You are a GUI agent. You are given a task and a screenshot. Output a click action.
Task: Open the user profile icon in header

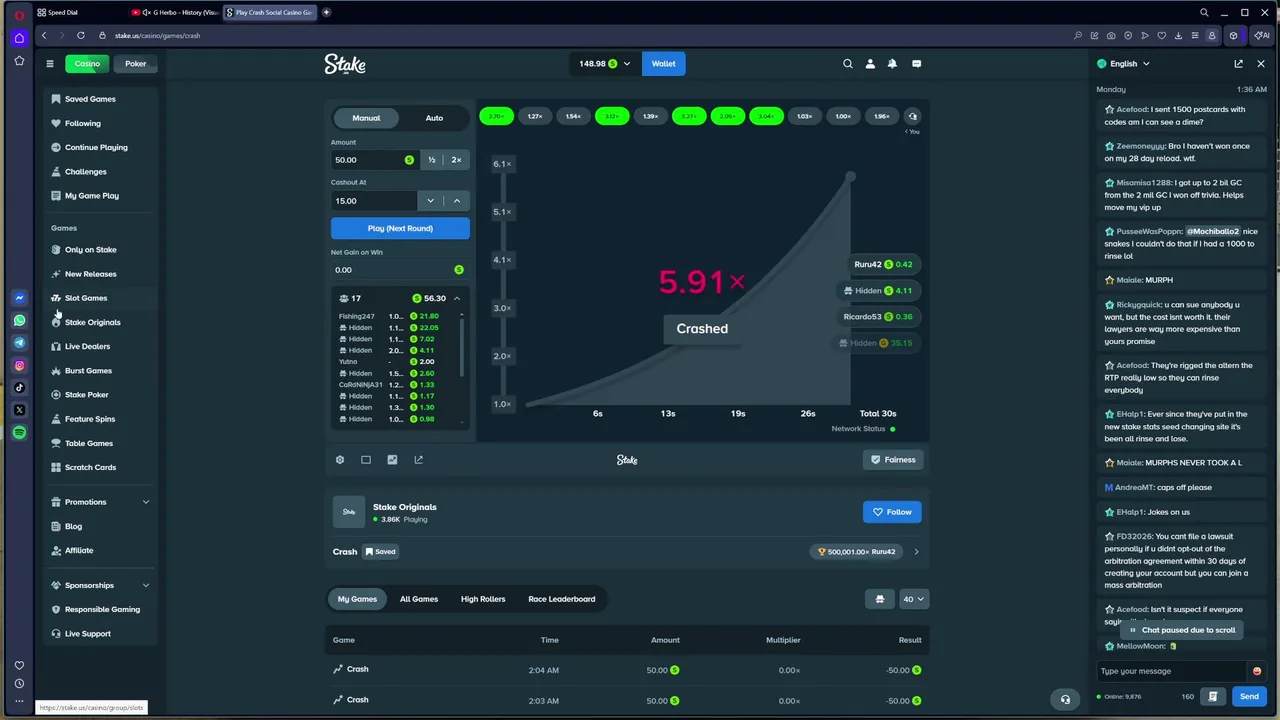[x=870, y=63]
